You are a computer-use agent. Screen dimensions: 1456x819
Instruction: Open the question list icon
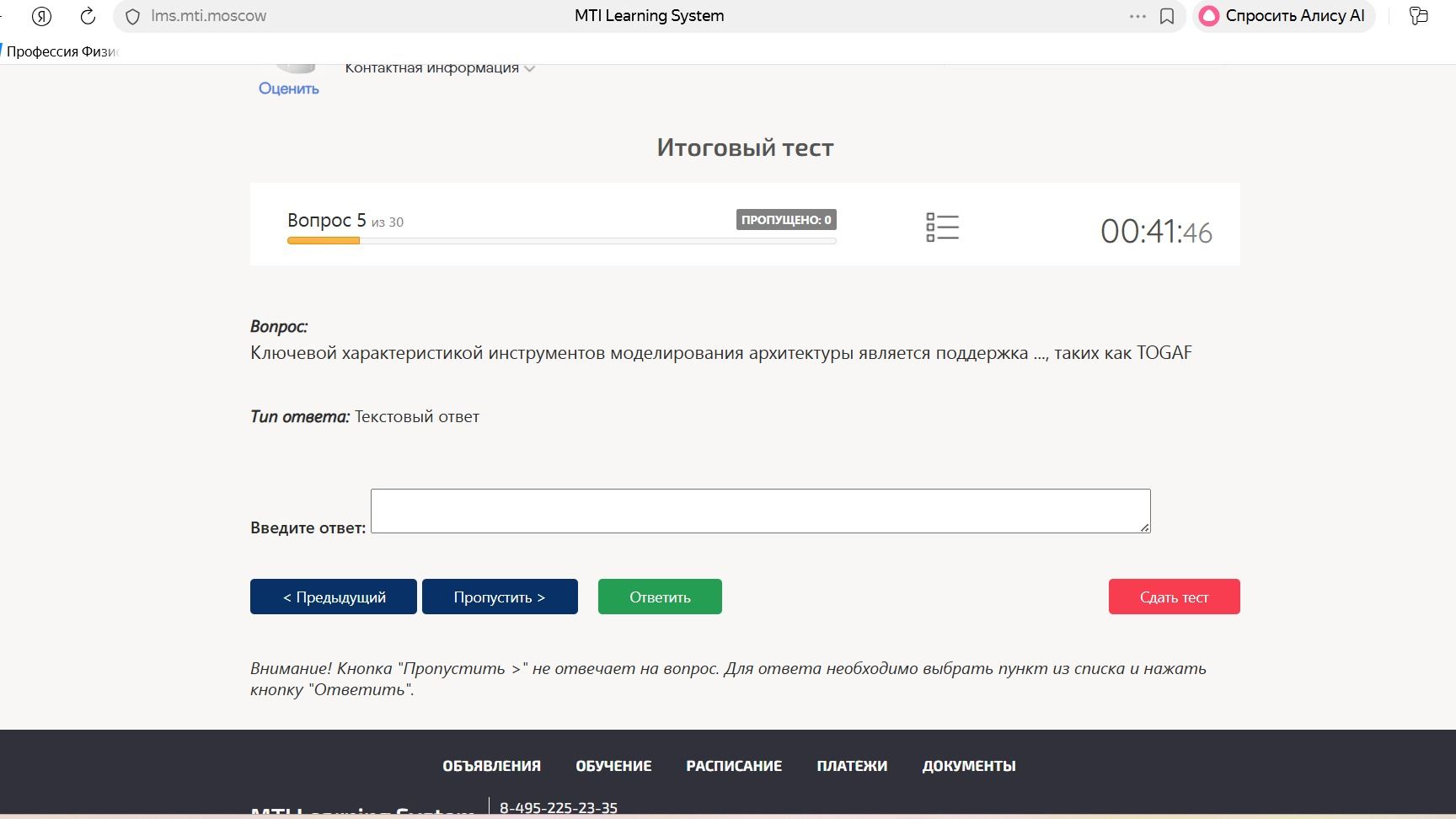pyautogui.click(x=942, y=227)
